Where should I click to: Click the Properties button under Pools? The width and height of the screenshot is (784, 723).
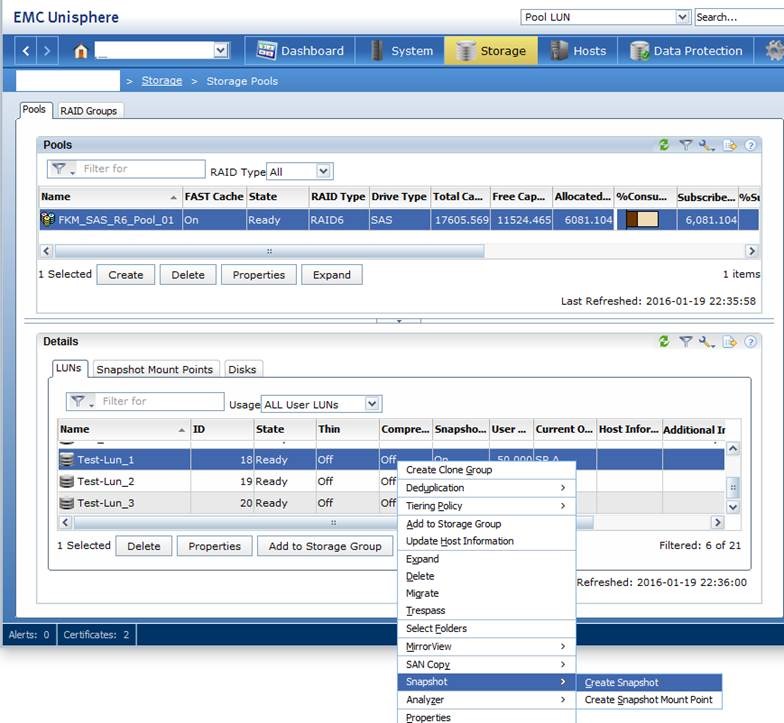[x=258, y=274]
